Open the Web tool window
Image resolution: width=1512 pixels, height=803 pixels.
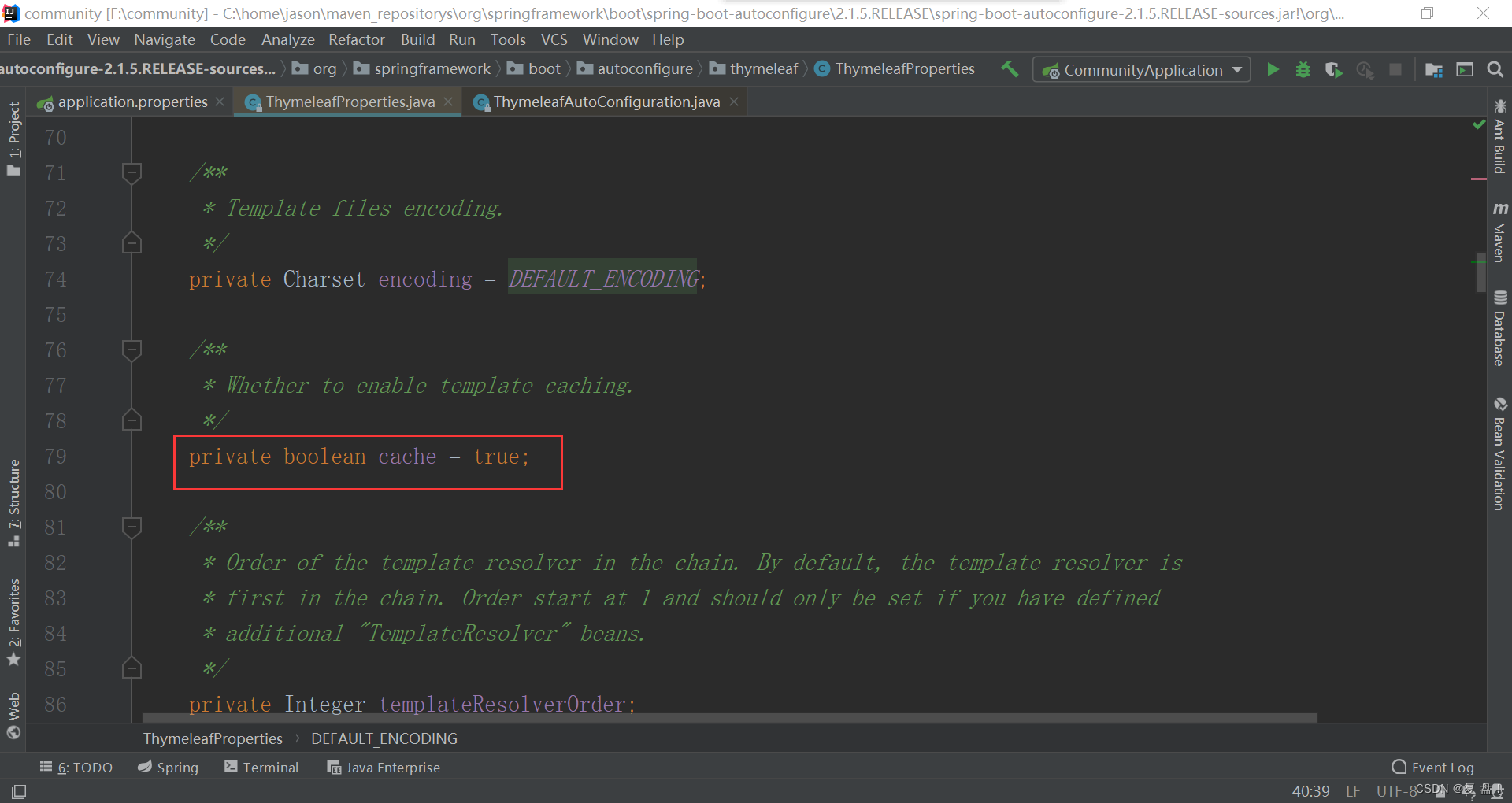13,716
